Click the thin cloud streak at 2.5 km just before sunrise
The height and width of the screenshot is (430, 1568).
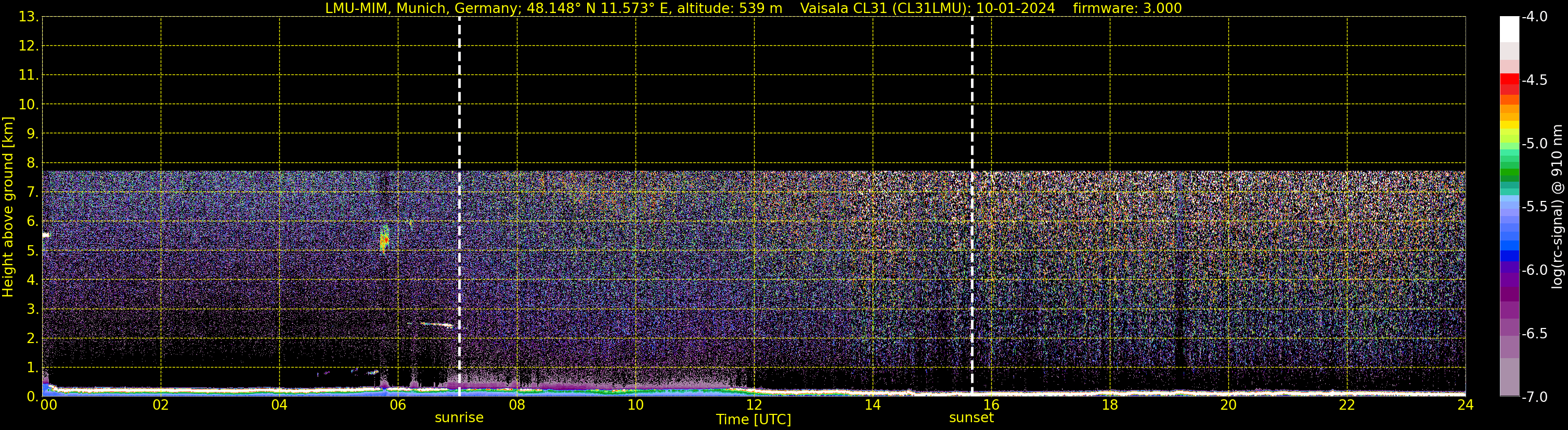(438, 325)
